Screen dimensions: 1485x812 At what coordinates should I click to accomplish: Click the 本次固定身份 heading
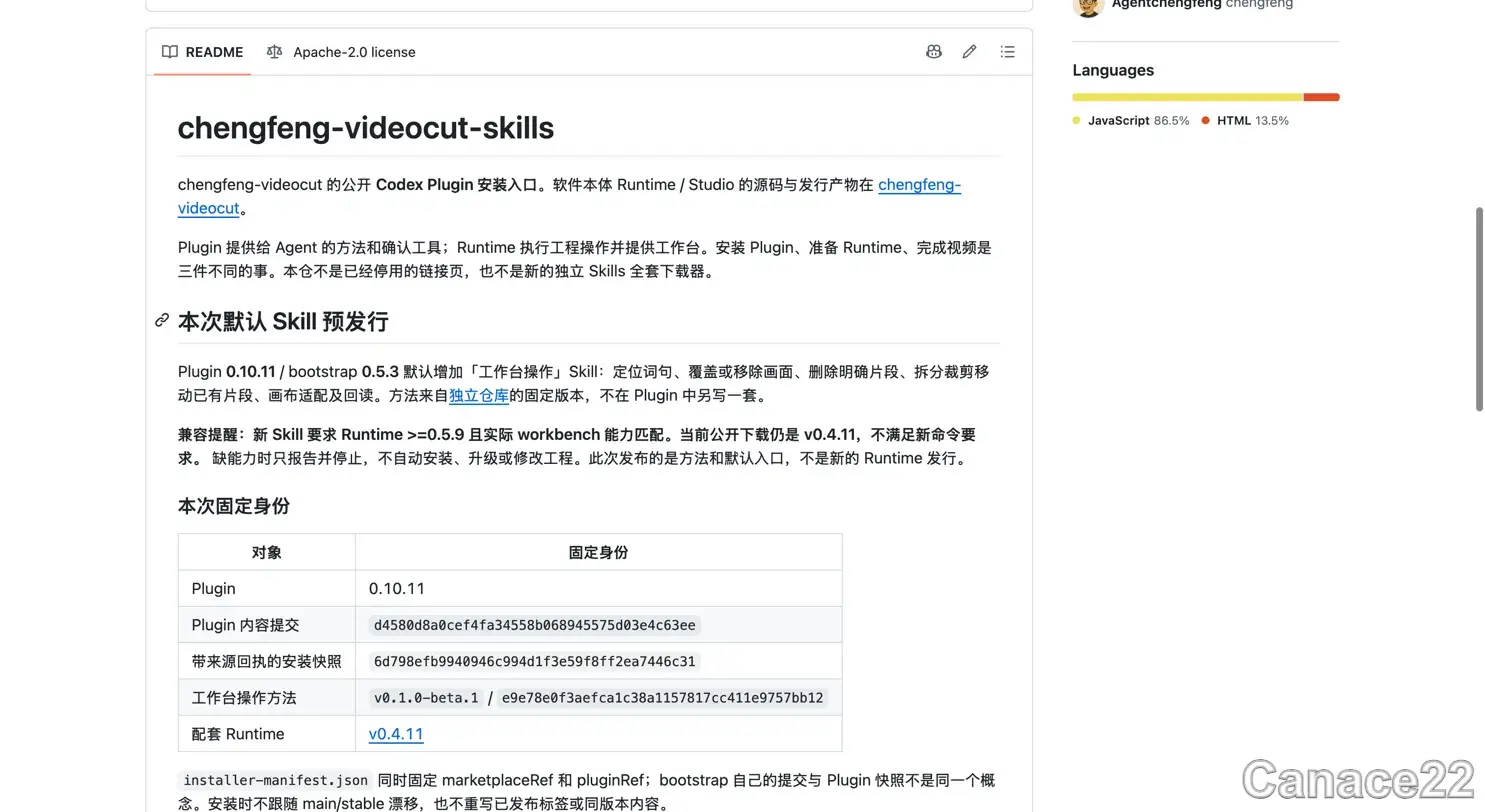[x=234, y=506]
